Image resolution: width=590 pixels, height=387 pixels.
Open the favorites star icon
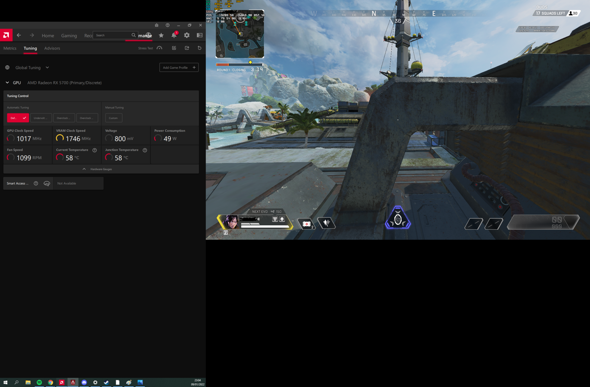[161, 35]
